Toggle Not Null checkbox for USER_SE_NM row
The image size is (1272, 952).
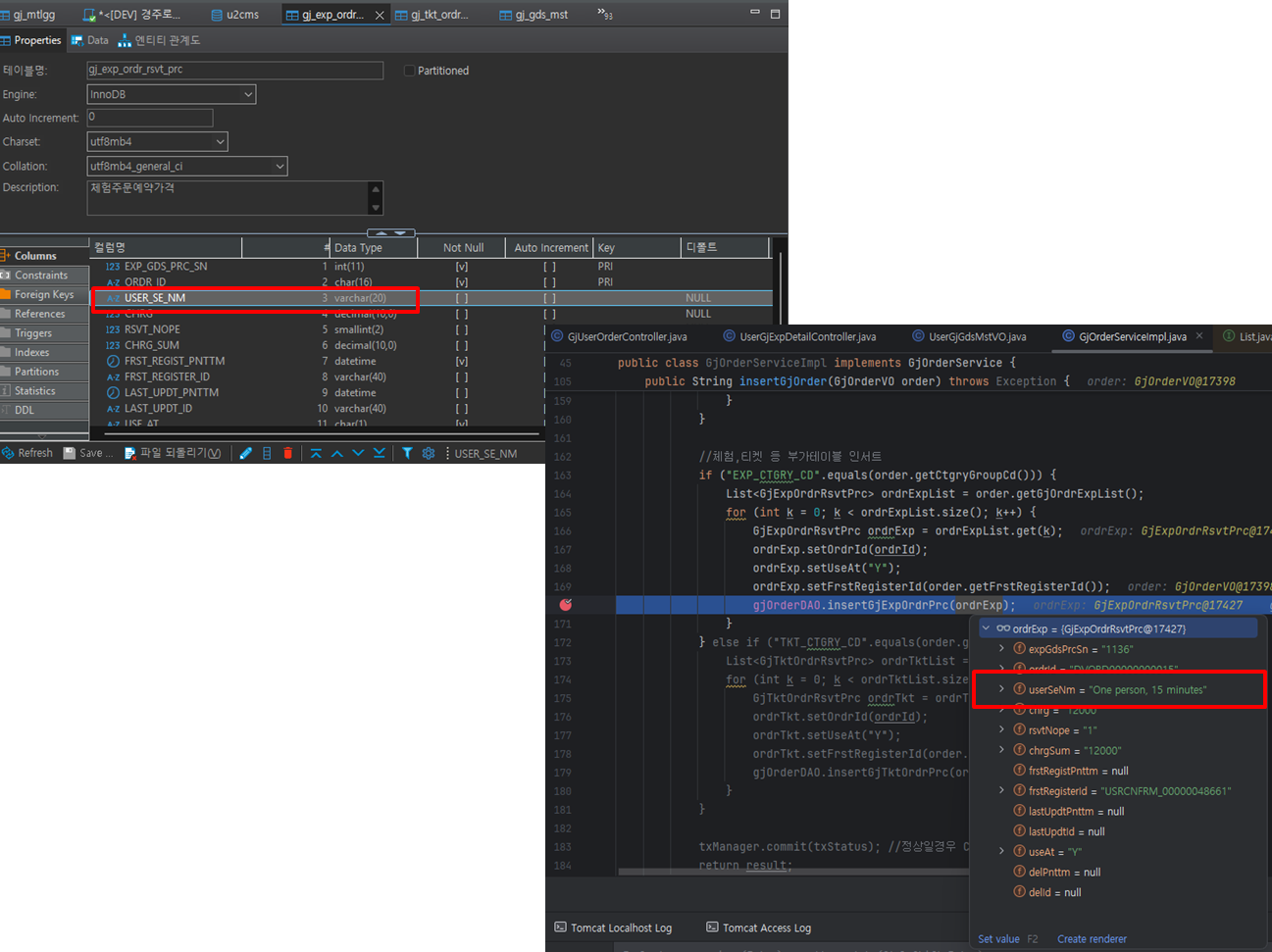pyautogui.click(x=461, y=298)
